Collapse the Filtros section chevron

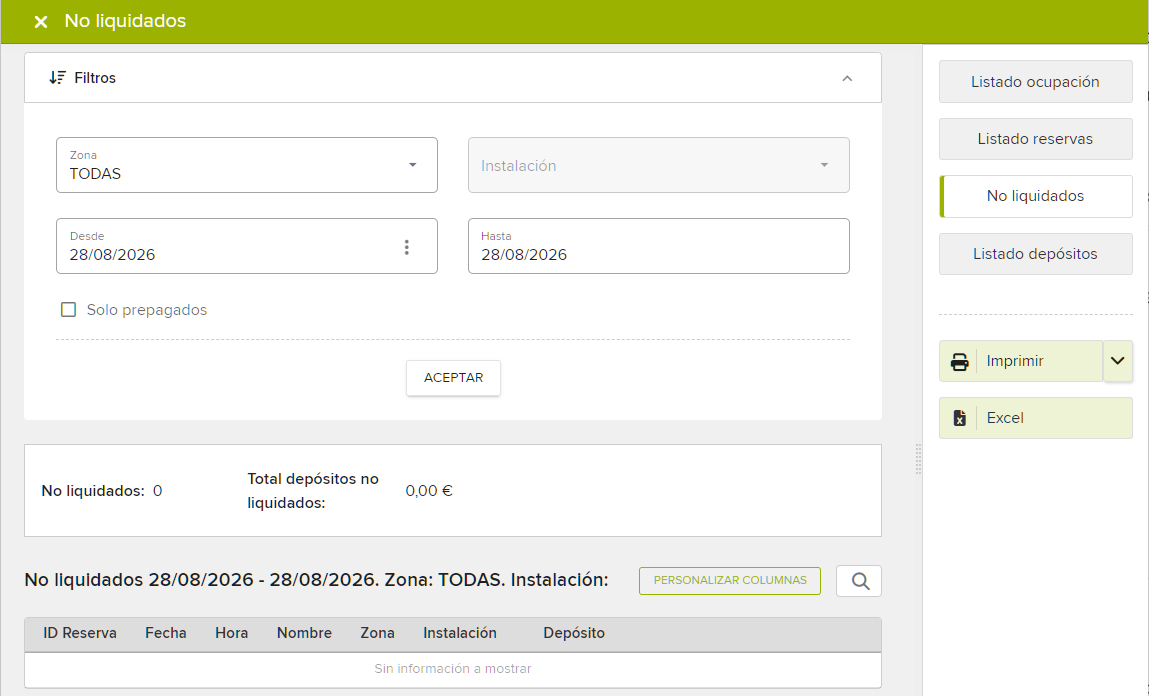[847, 78]
